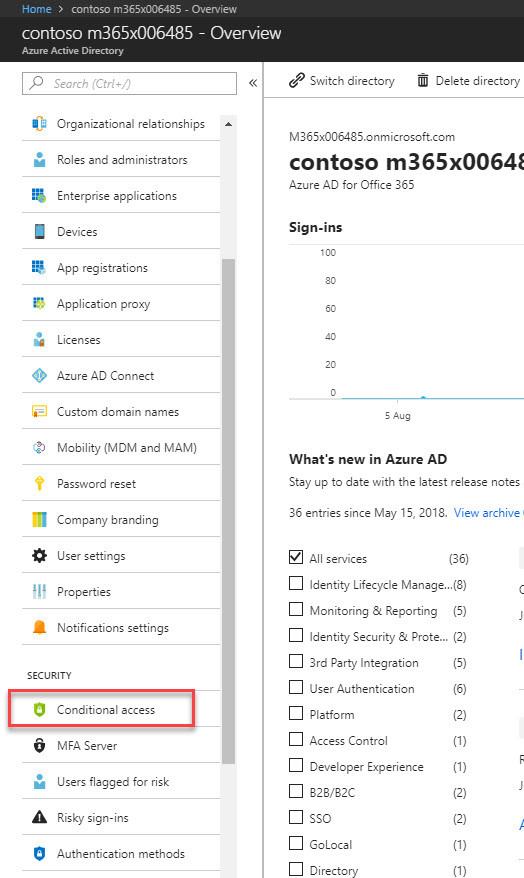
Task: Click the Authentication methods shield icon
Action: pyautogui.click(x=39, y=853)
